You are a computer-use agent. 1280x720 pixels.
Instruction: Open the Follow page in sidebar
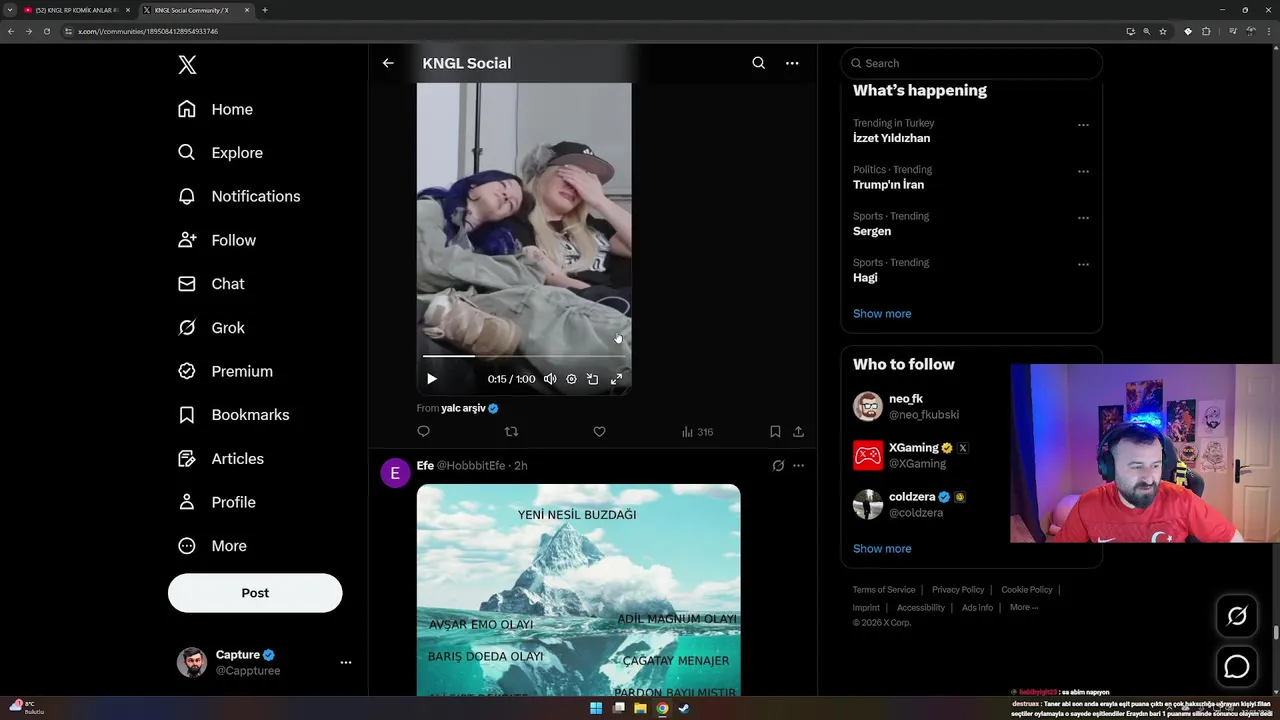click(x=216, y=240)
